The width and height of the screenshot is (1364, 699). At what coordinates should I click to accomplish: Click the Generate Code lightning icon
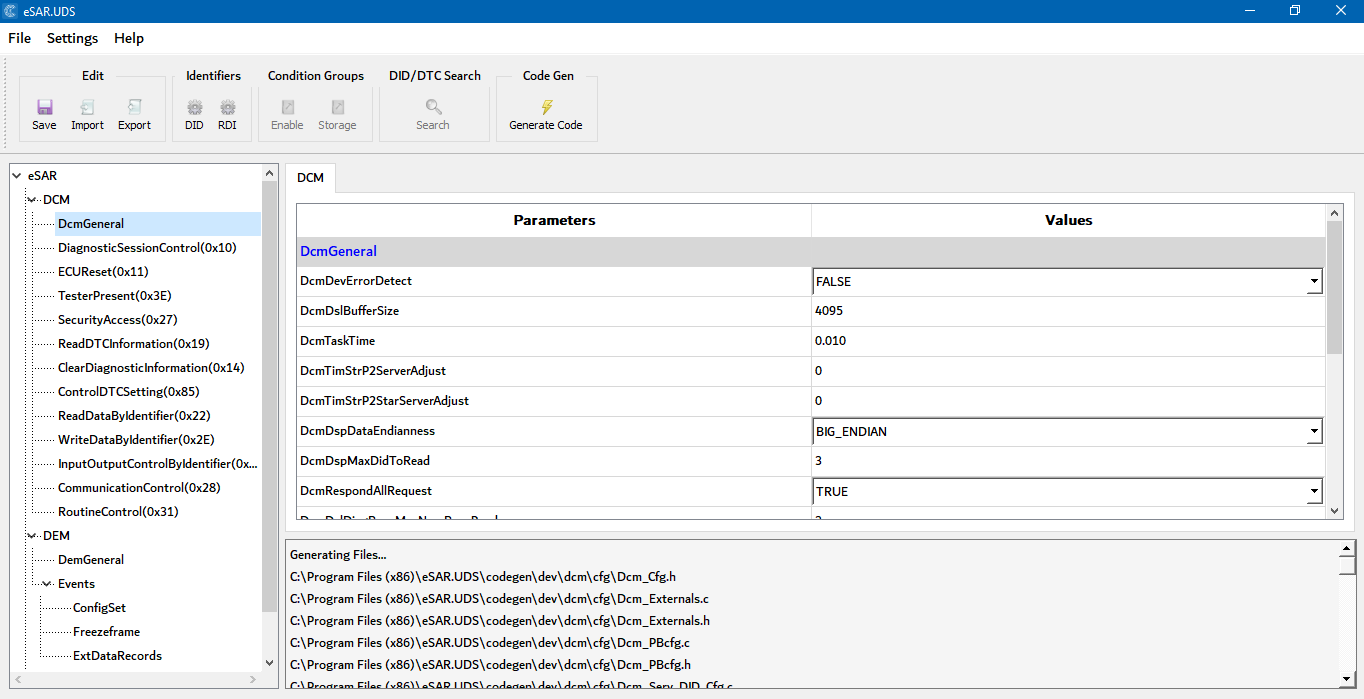tap(546, 108)
